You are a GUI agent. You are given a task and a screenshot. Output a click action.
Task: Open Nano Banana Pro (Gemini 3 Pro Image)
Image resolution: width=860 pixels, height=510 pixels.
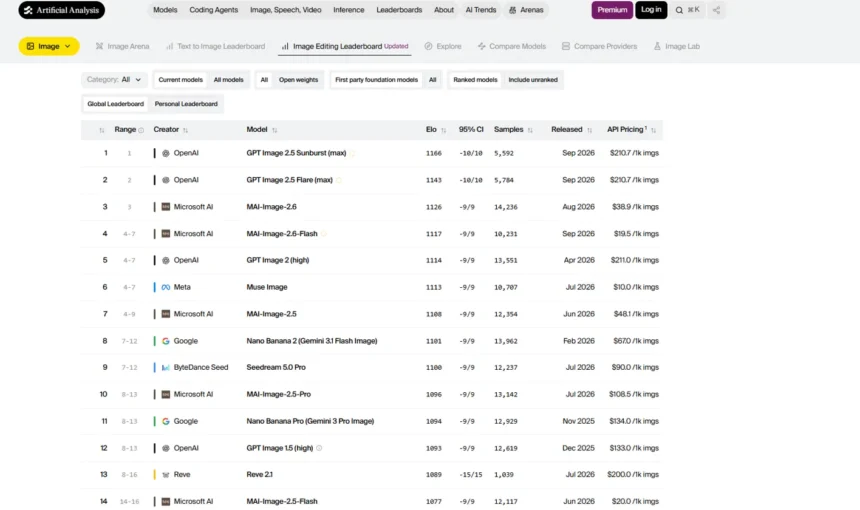coord(310,421)
